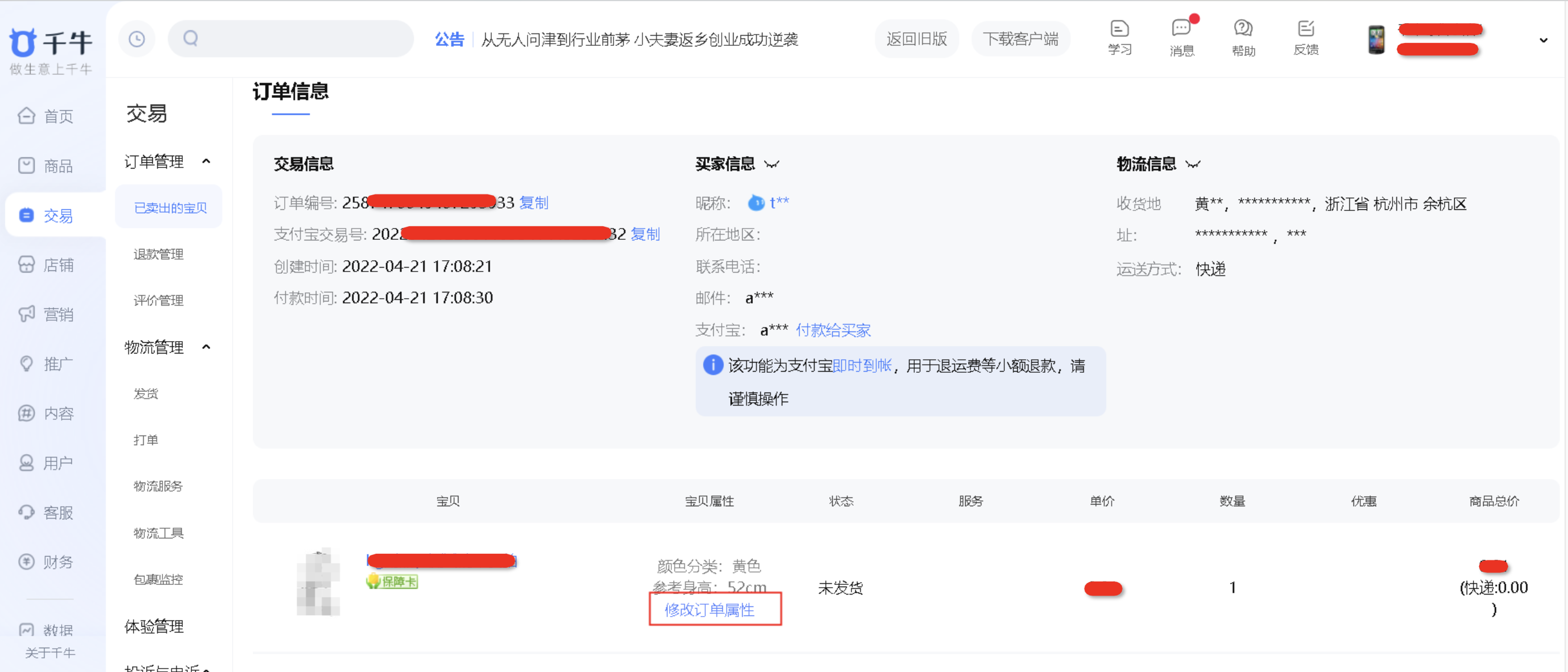Toggle the 物流信息 visibility eye
The height and width of the screenshot is (672, 1568).
coord(1193,164)
